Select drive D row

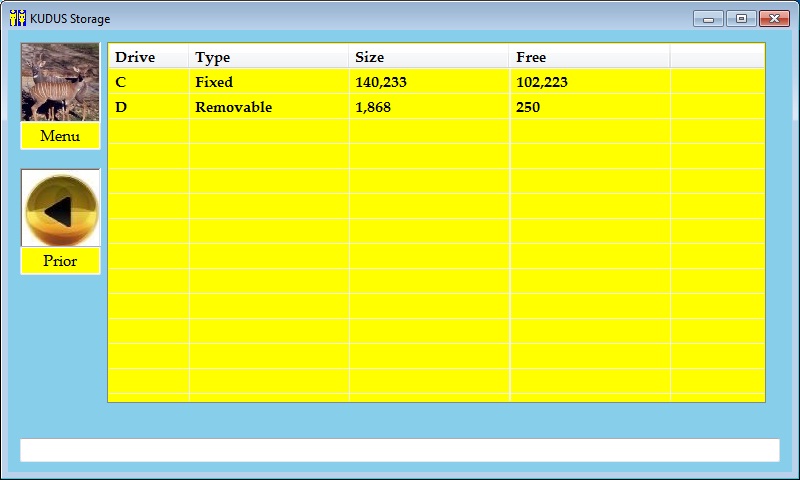(x=121, y=107)
